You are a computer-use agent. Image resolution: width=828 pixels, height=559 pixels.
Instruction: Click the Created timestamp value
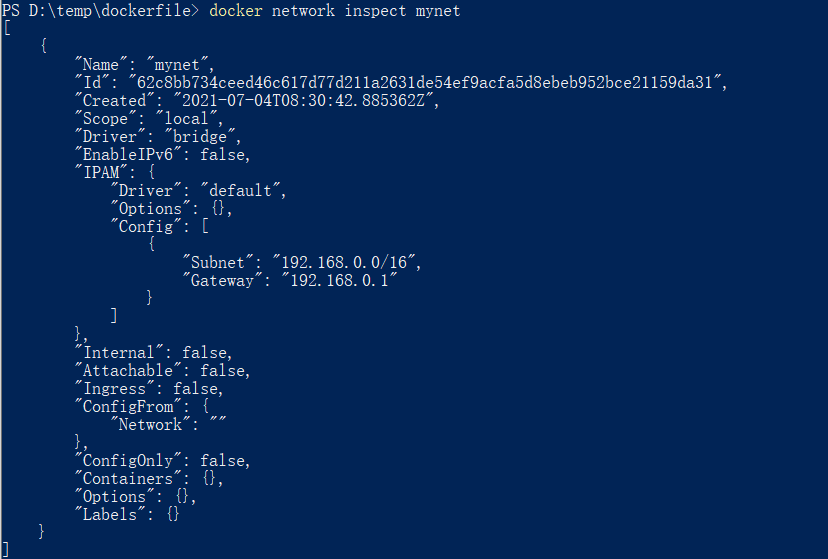pos(303,100)
